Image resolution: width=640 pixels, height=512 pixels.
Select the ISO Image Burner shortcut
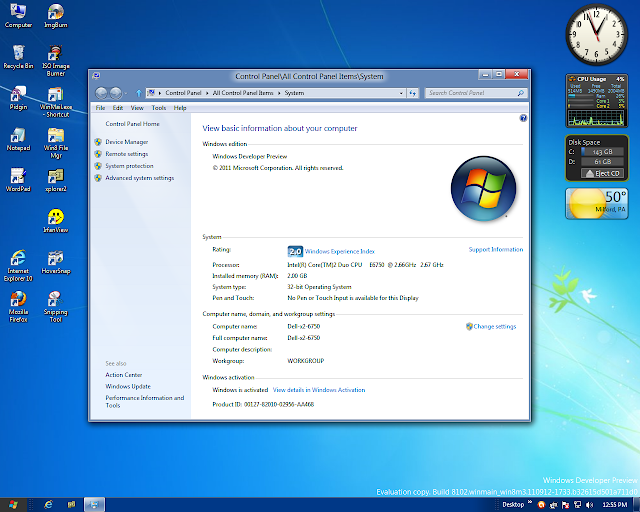pos(56,60)
